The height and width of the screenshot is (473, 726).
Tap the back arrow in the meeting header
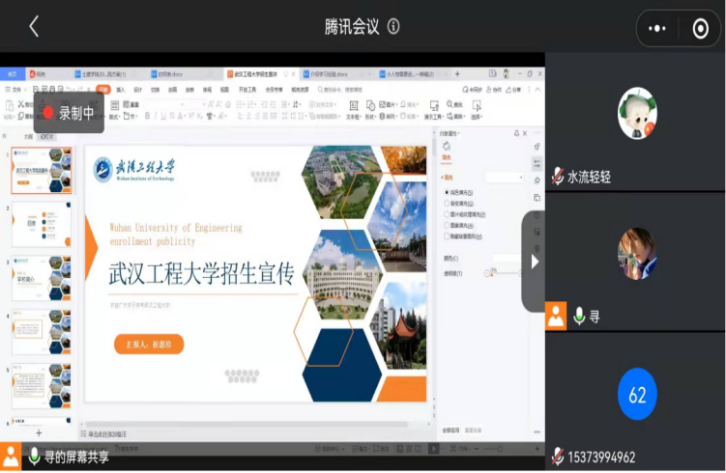pyautogui.click(x=33, y=26)
